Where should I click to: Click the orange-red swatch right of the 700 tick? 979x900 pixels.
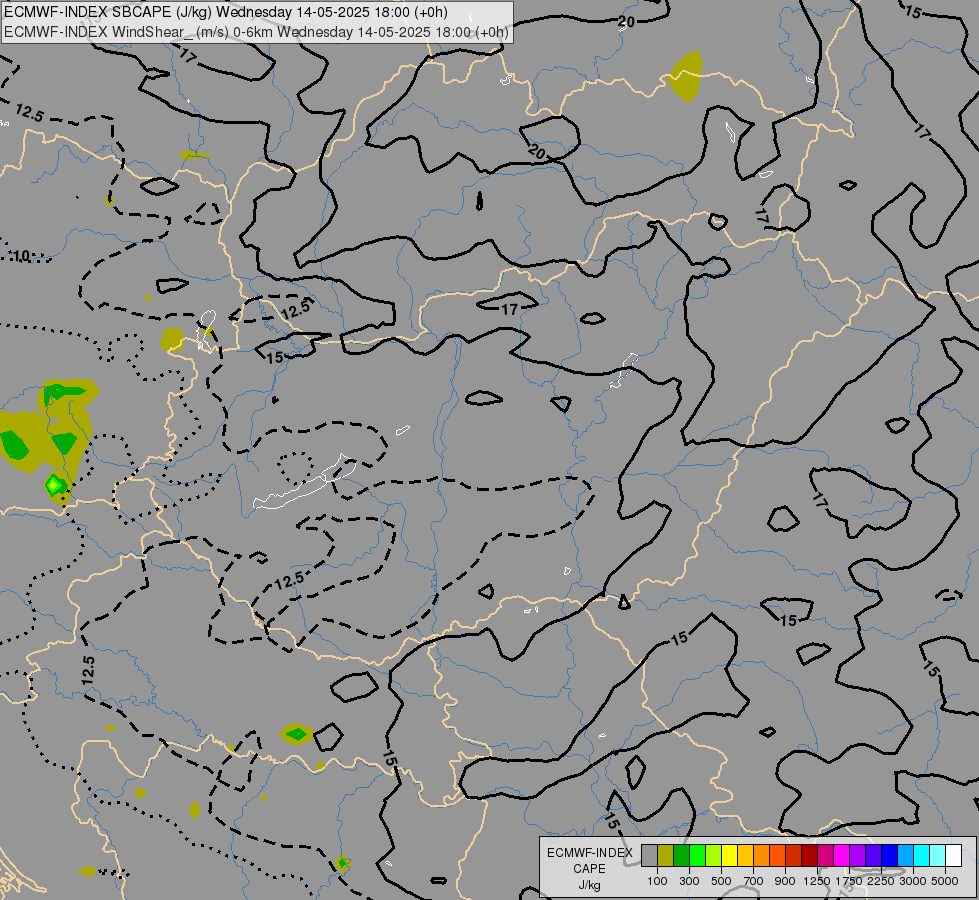(777, 855)
